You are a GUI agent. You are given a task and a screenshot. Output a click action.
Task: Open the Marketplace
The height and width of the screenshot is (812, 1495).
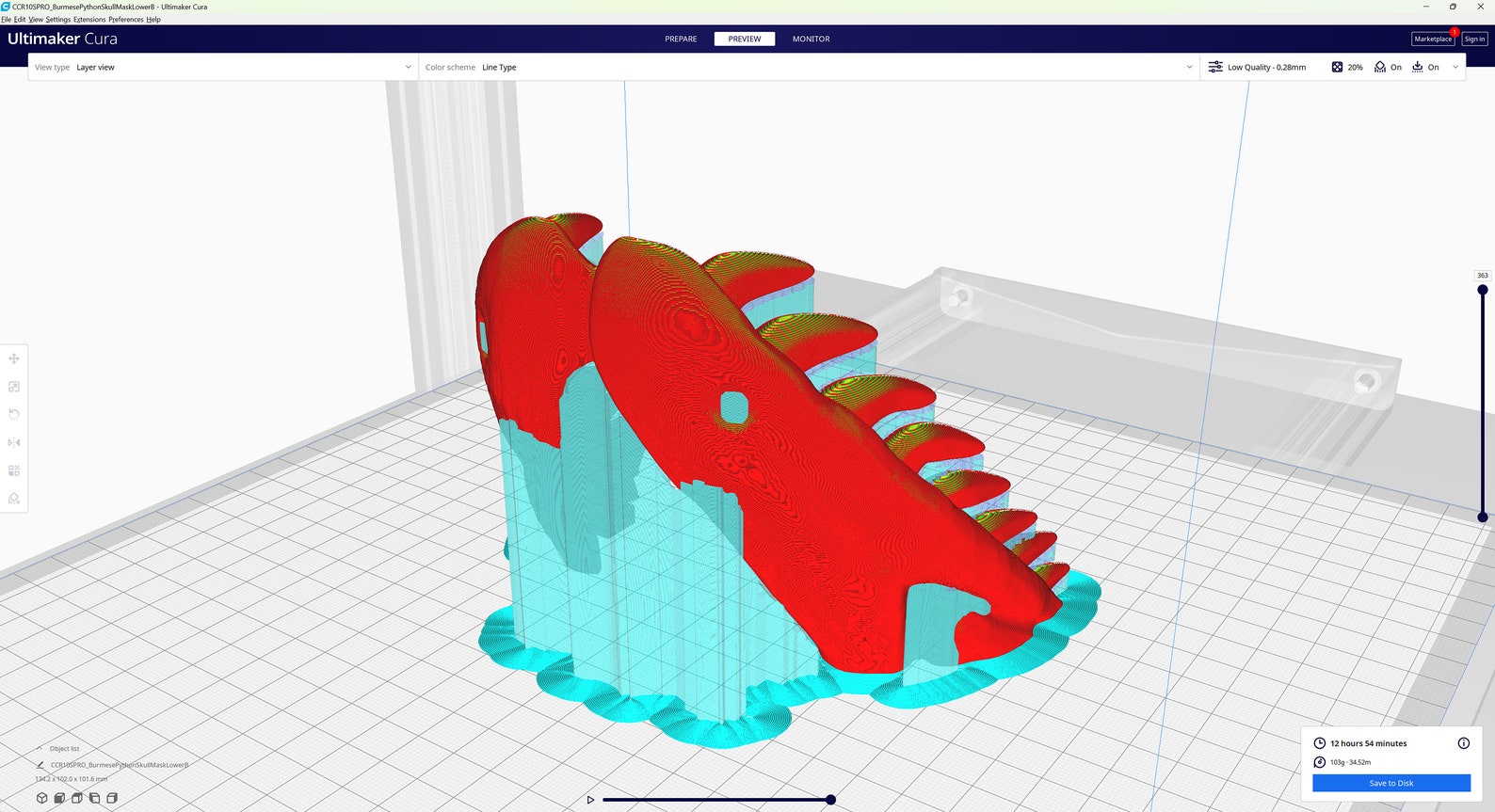pyautogui.click(x=1433, y=39)
